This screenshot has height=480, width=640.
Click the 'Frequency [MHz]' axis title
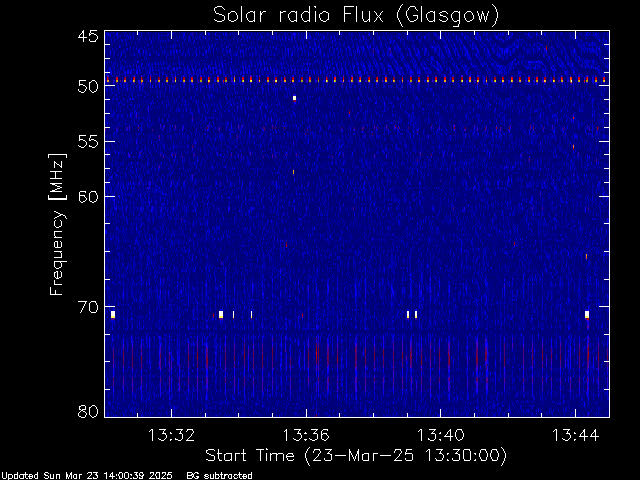coord(57,224)
